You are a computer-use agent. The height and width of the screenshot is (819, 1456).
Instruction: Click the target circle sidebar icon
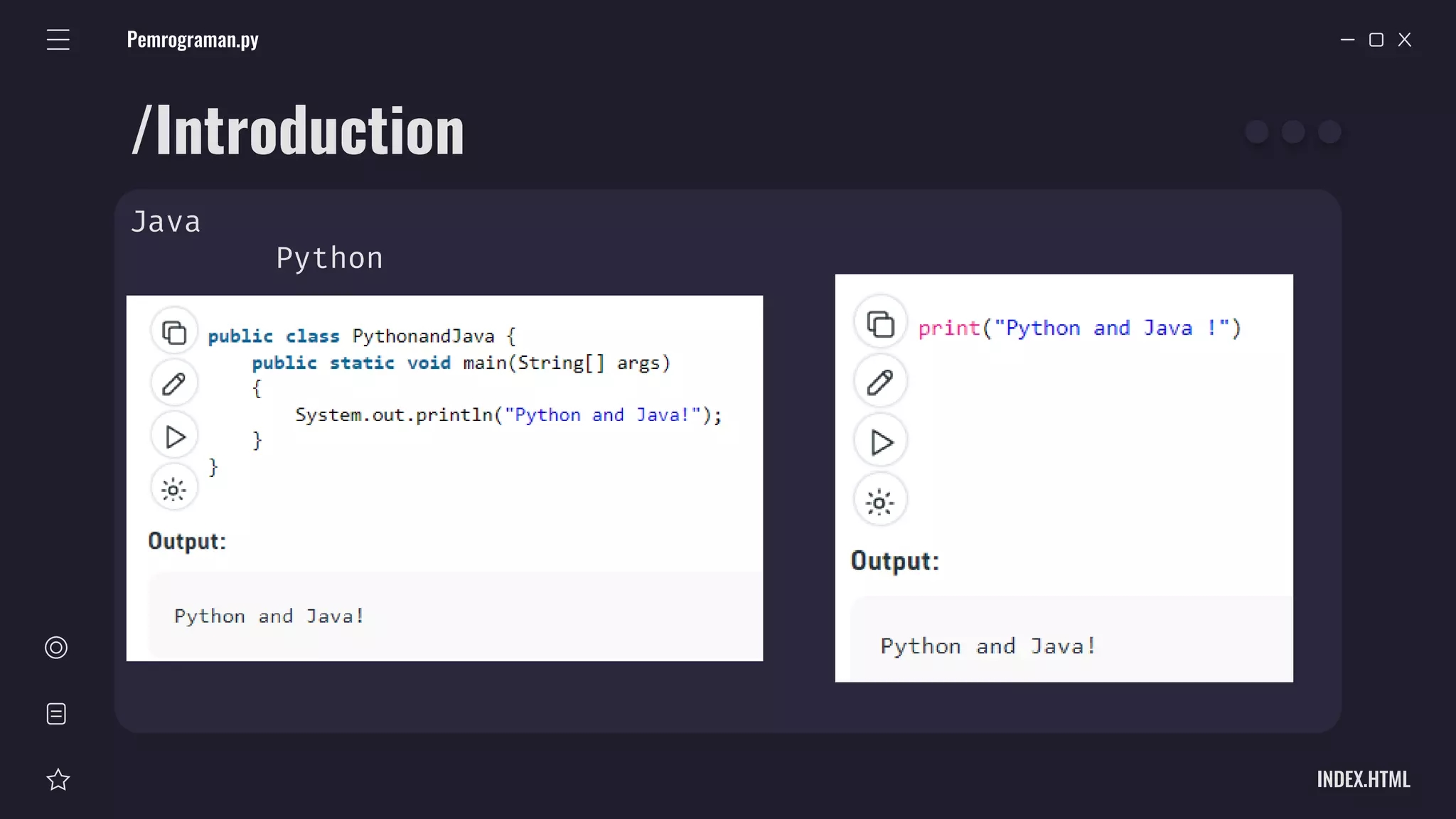point(56,648)
